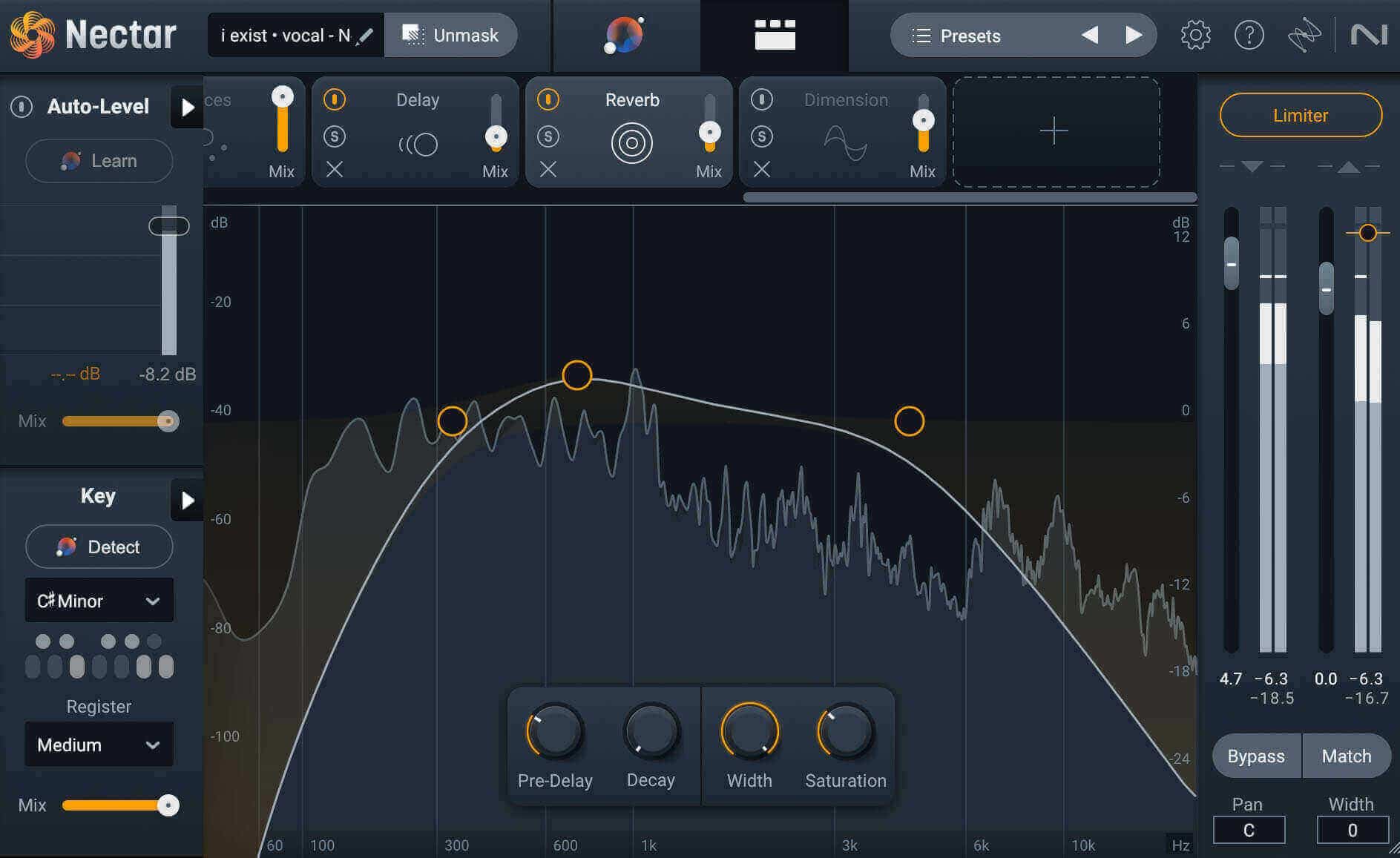
Task: Click the Reverb Mix slider handle
Action: (710, 133)
